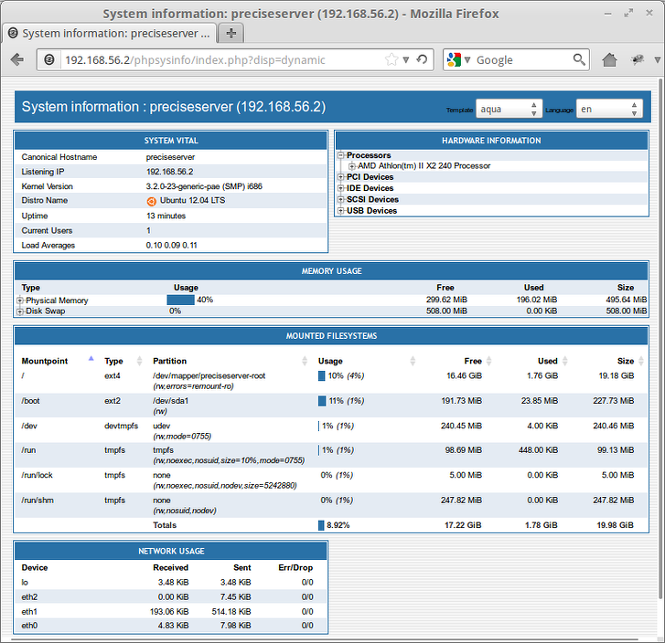Click the search magnifier icon
The width and height of the screenshot is (665, 643).
[x=579, y=59]
